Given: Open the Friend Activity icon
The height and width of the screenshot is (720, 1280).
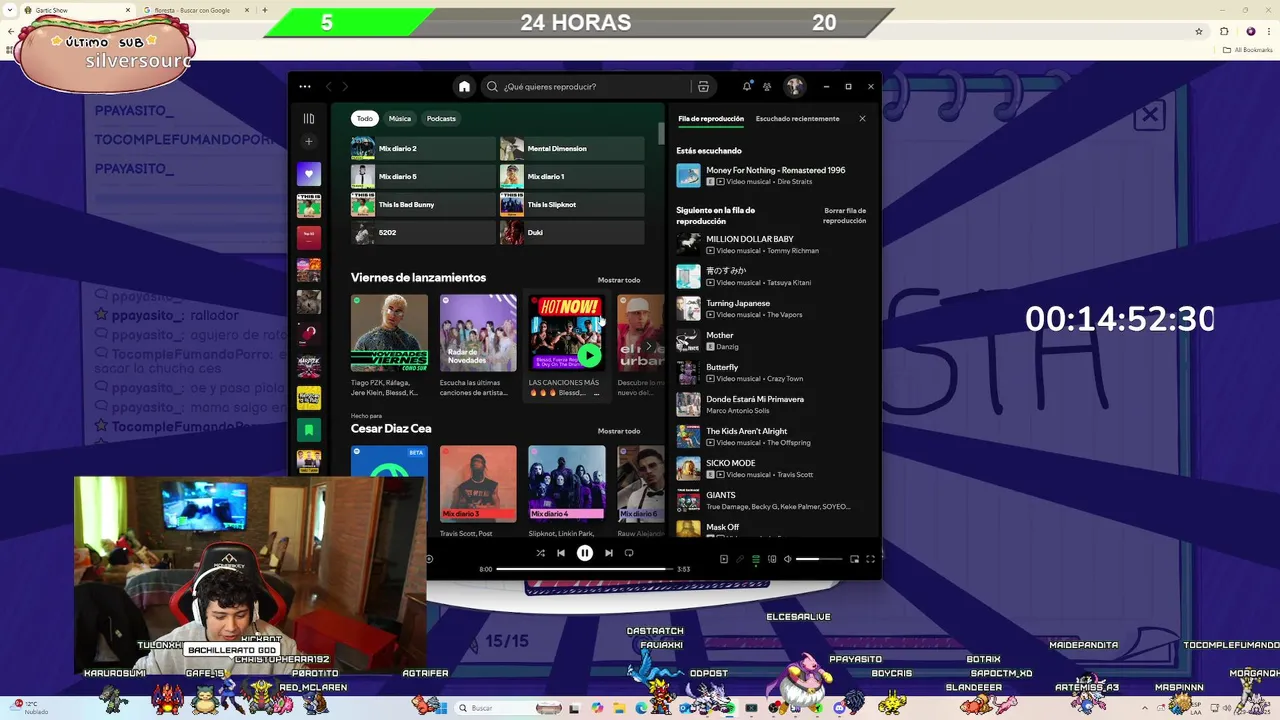Looking at the screenshot, I should coord(767,87).
